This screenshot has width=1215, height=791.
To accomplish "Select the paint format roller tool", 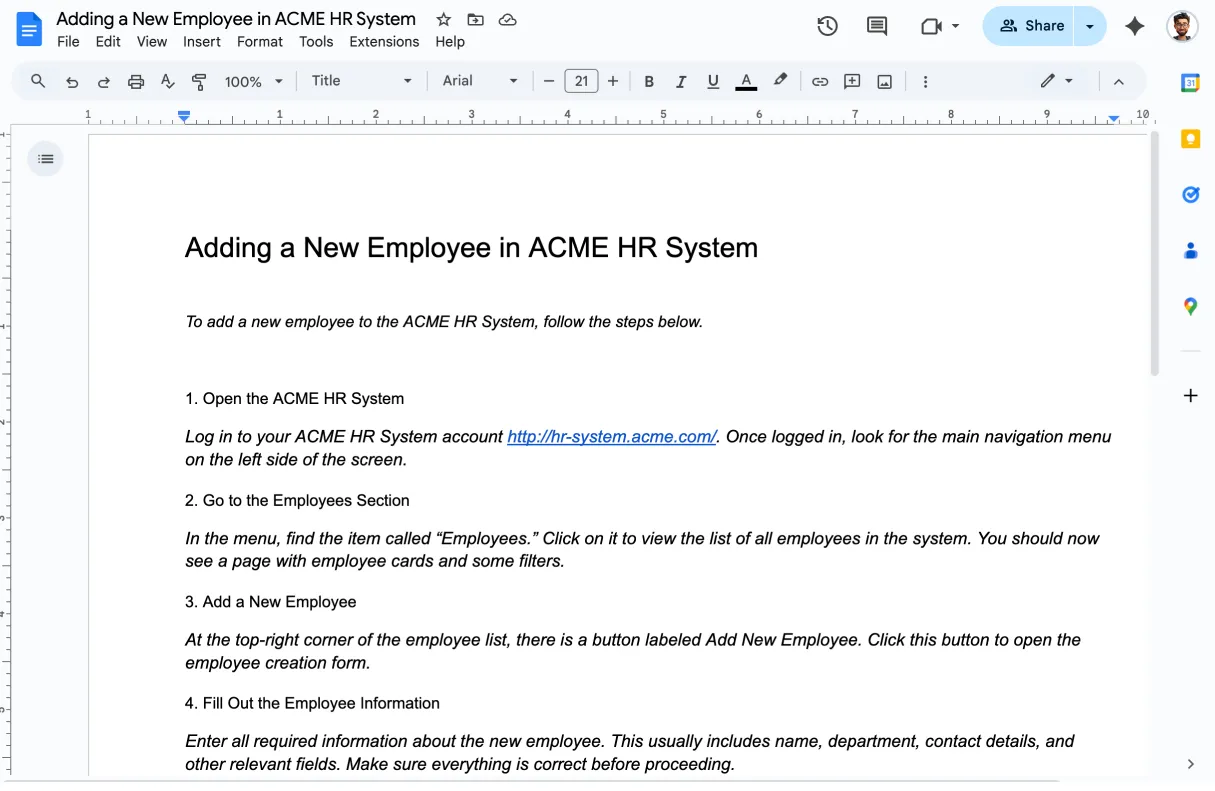I will 199,82.
